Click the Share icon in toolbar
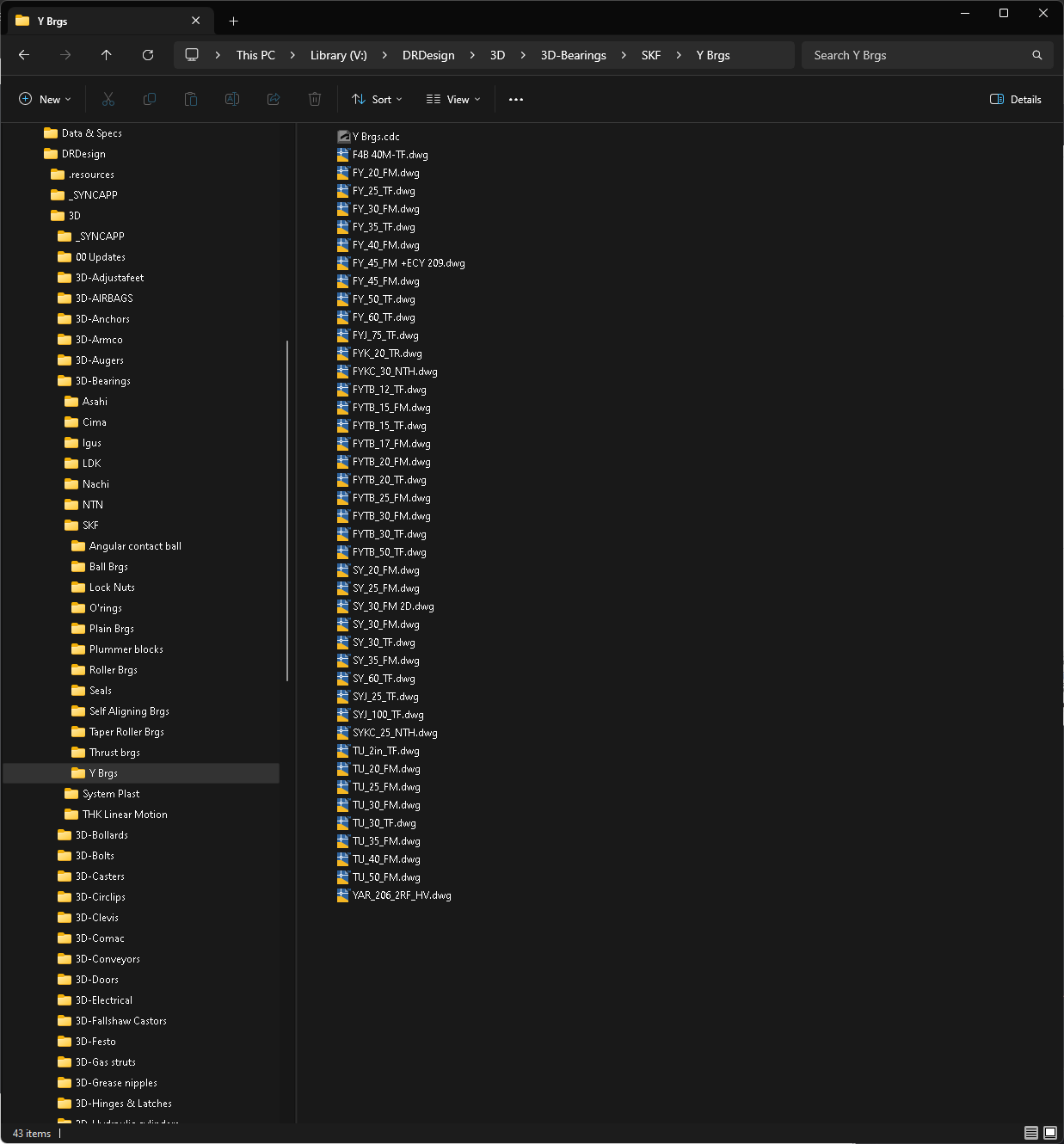 (x=274, y=100)
